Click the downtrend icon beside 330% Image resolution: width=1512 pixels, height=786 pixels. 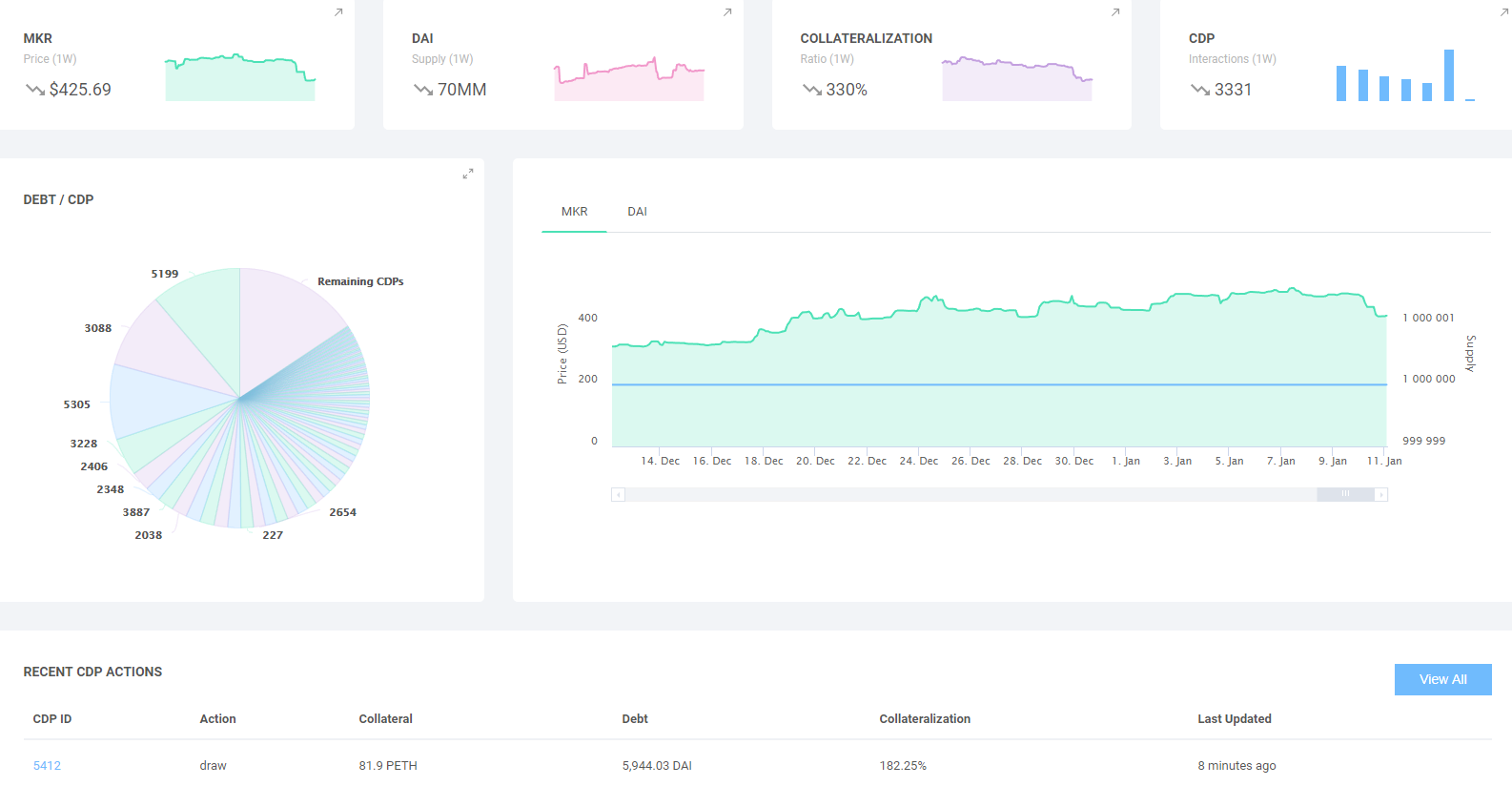coord(812,90)
